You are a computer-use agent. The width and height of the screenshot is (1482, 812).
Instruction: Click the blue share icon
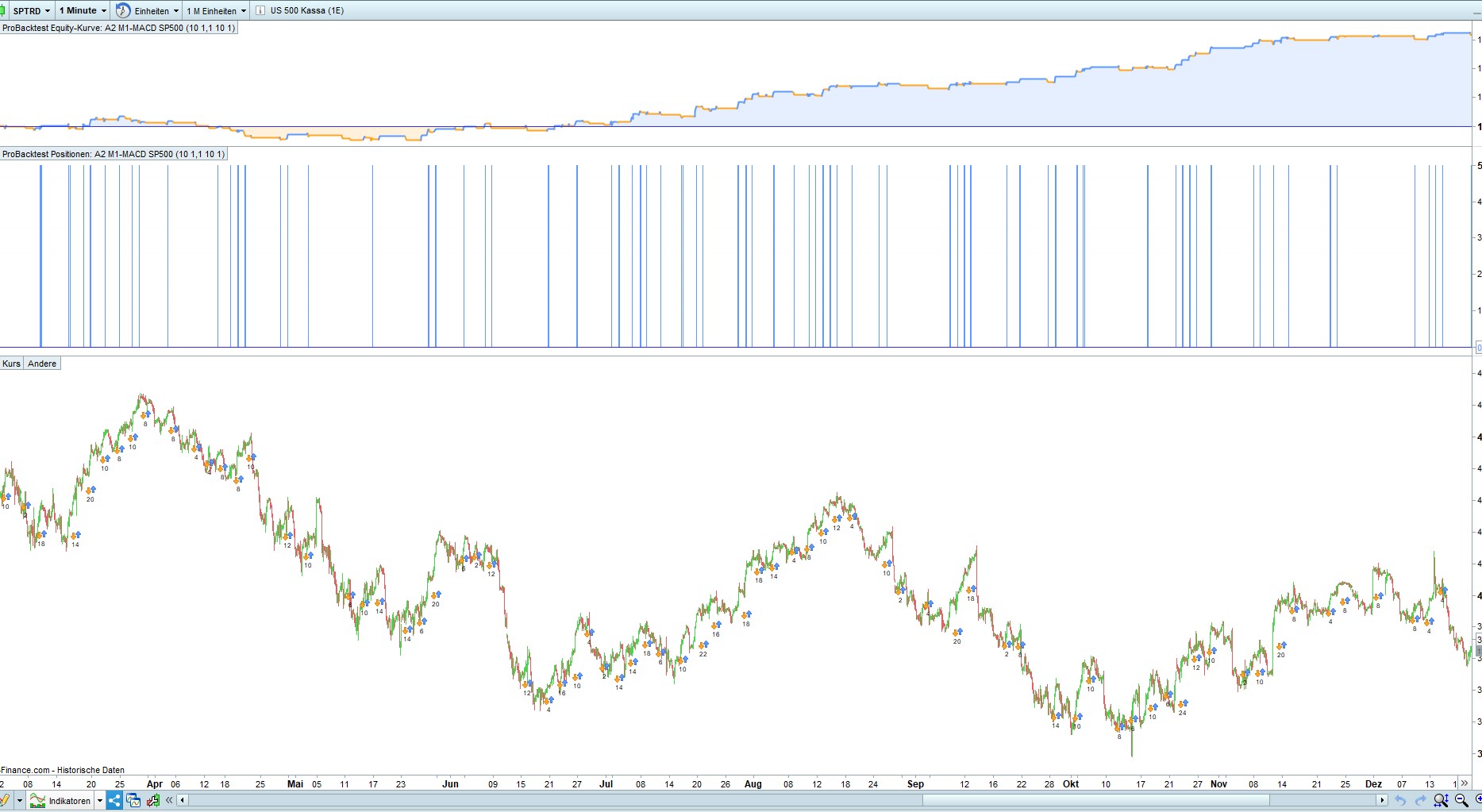114,801
